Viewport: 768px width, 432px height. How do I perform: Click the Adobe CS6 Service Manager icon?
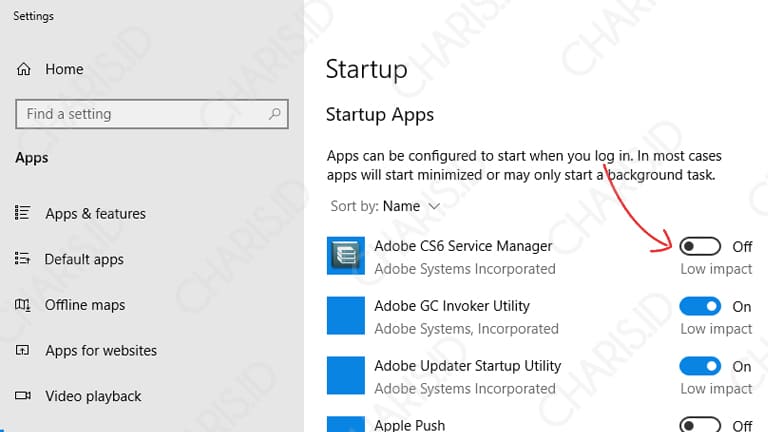click(x=346, y=256)
